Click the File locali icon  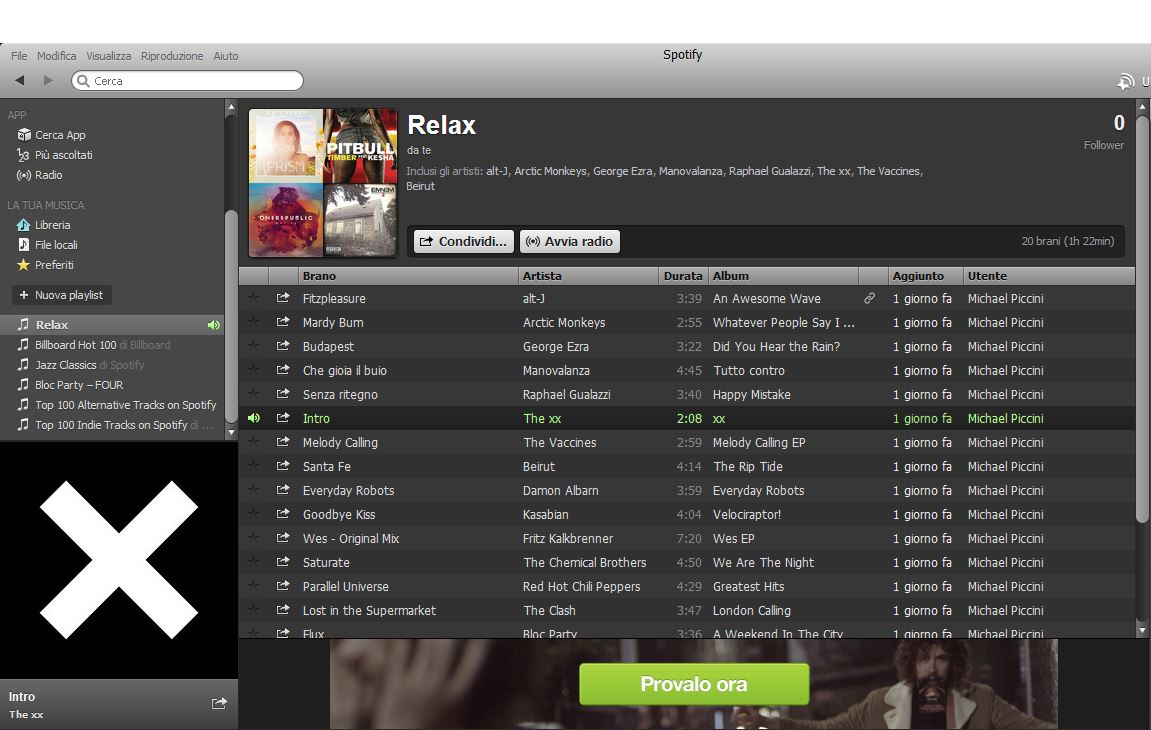[23, 245]
